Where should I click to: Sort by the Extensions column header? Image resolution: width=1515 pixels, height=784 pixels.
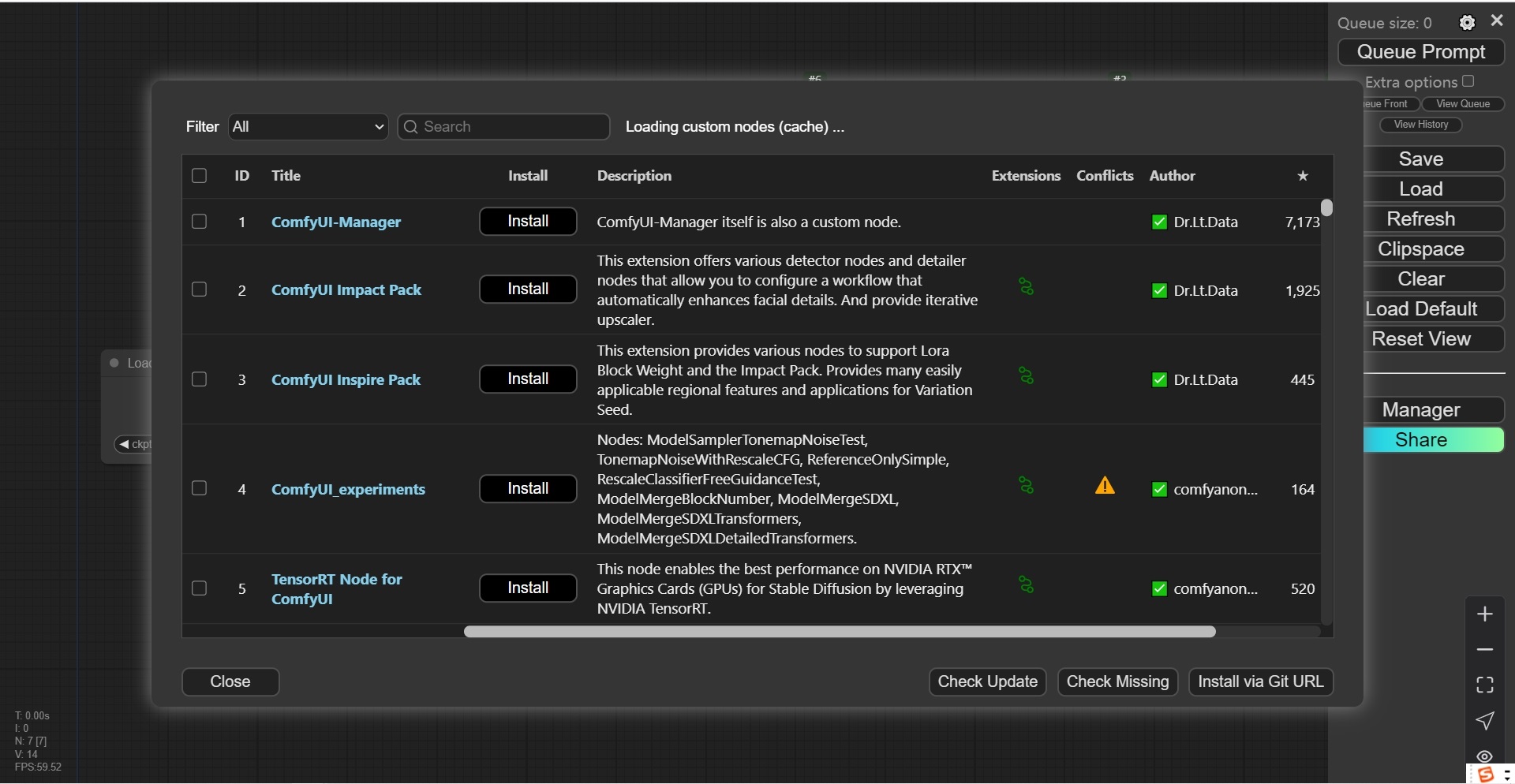[x=1026, y=176]
